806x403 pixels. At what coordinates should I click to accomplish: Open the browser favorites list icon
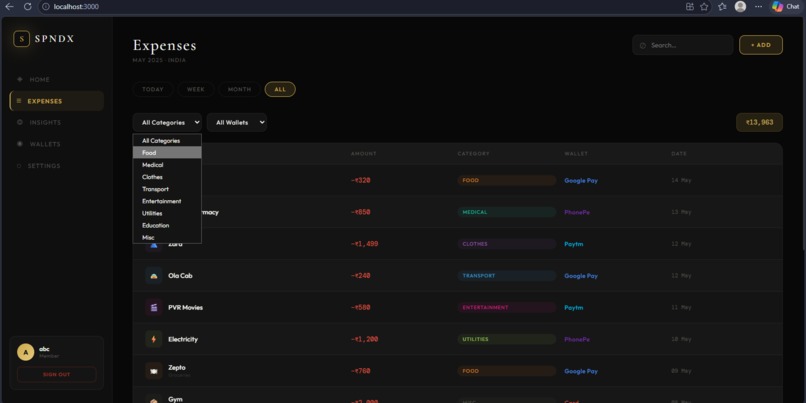[x=722, y=7]
